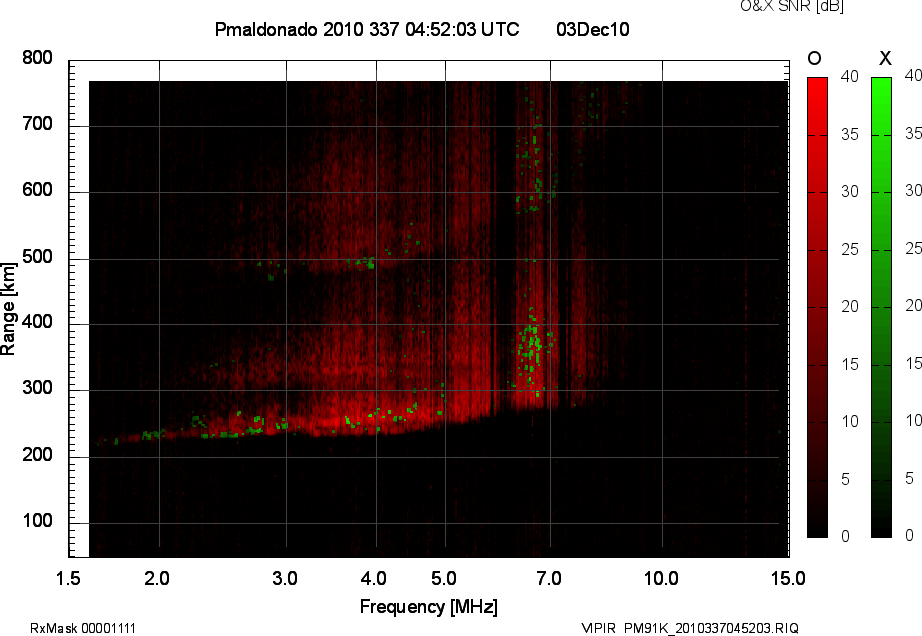The image size is (922, 636).
Task: Click the 'Frequency [MHz]' axis label
Action: [429, 607]
